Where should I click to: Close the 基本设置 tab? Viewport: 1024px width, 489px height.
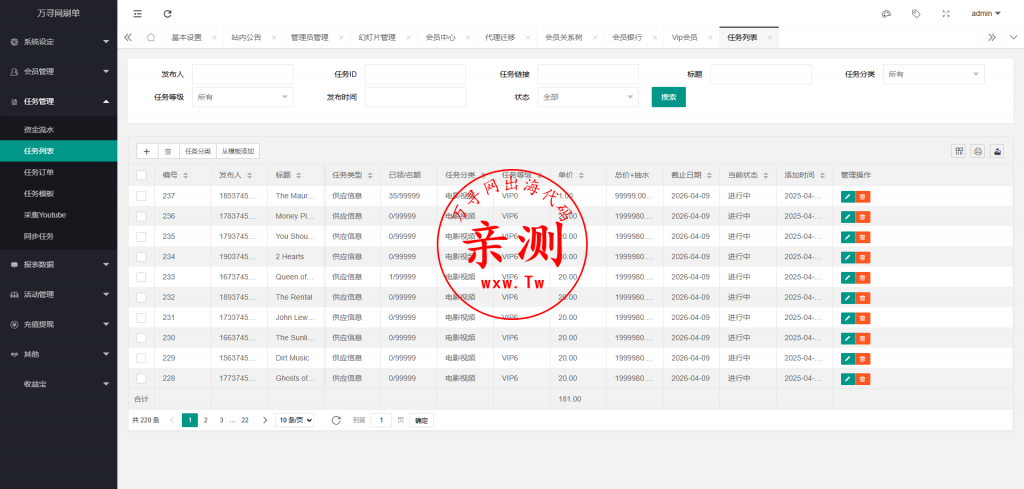point(214,38)
